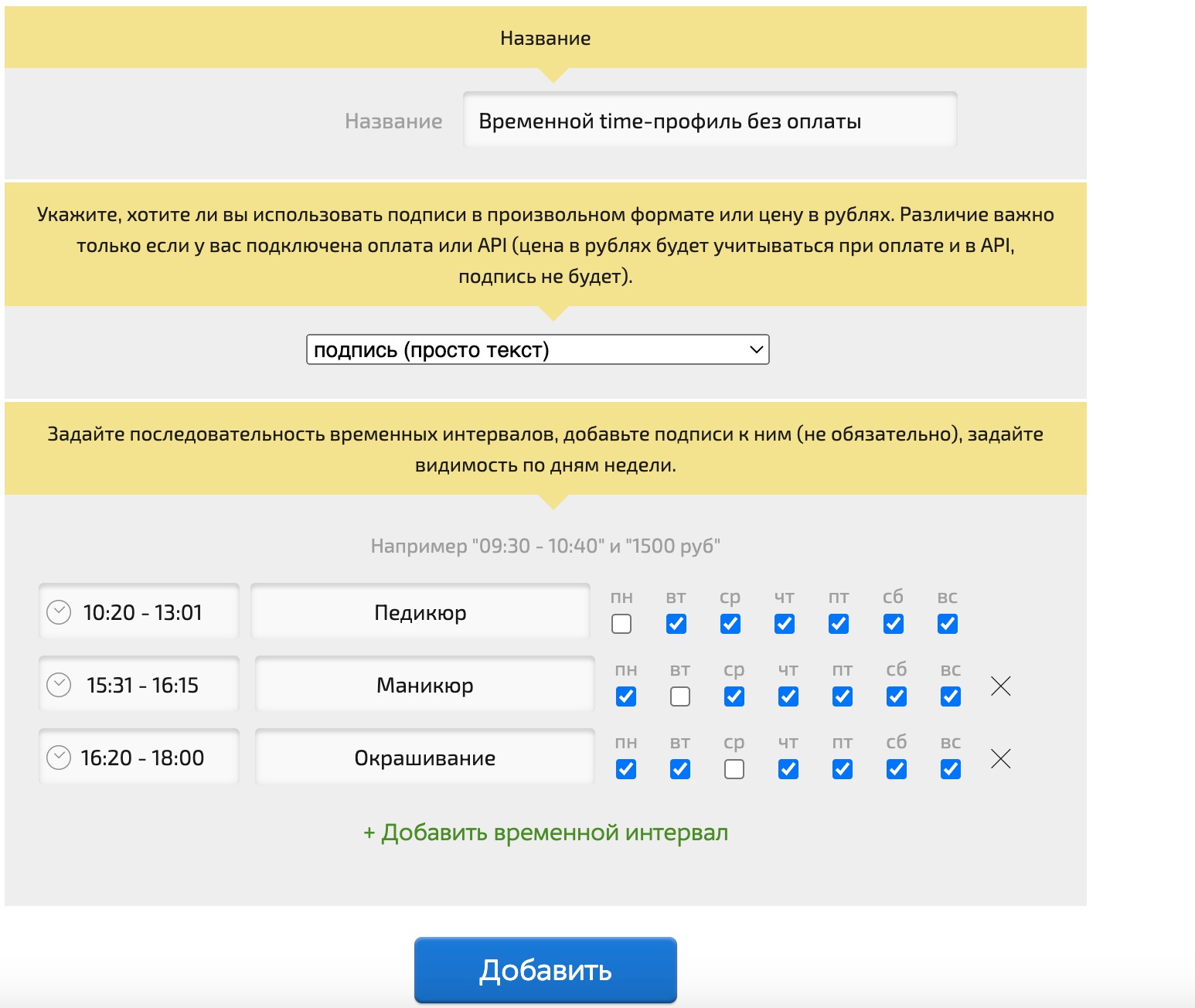Open time picker for 10:20 - 13:01 interval
The height and width of the screenshot is (1008, 1195).
[x=59, y=612]
